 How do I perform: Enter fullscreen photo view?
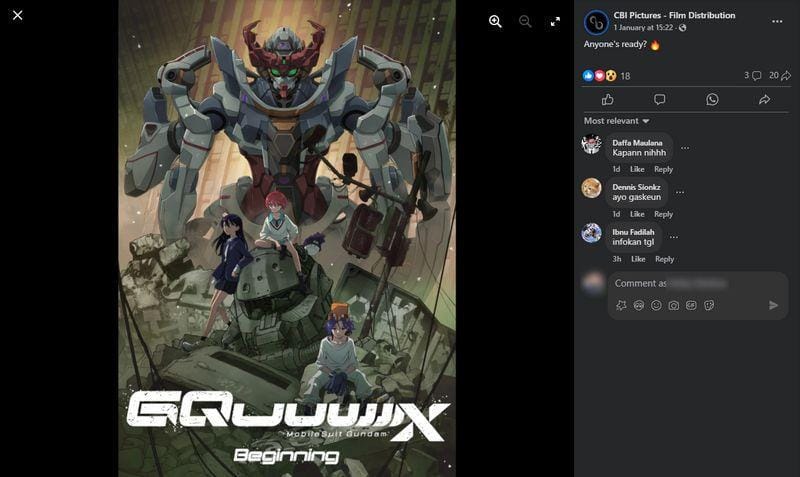coord(555,21)
